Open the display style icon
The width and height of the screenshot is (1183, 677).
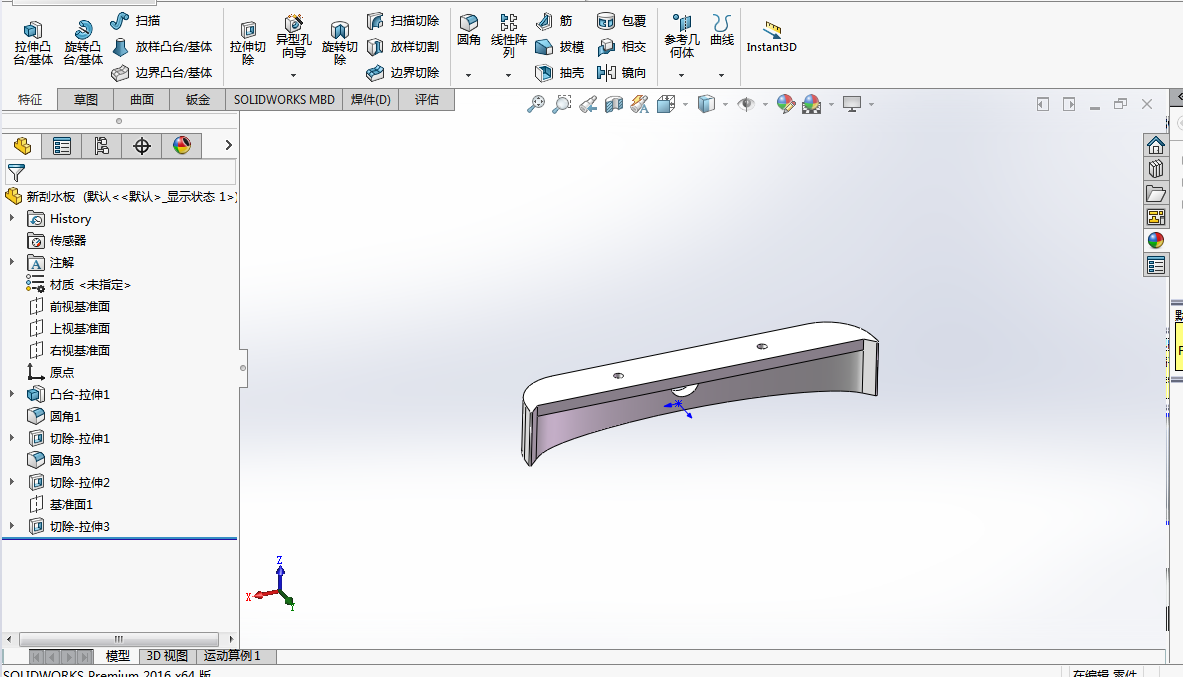click(x=706, y=104)
